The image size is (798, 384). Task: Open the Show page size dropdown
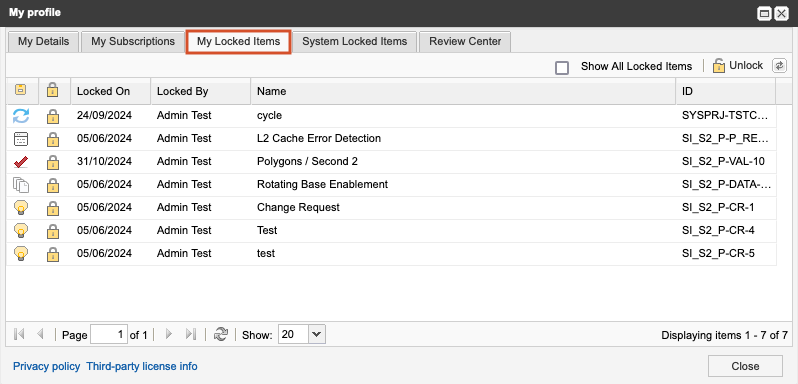point(317,334)
